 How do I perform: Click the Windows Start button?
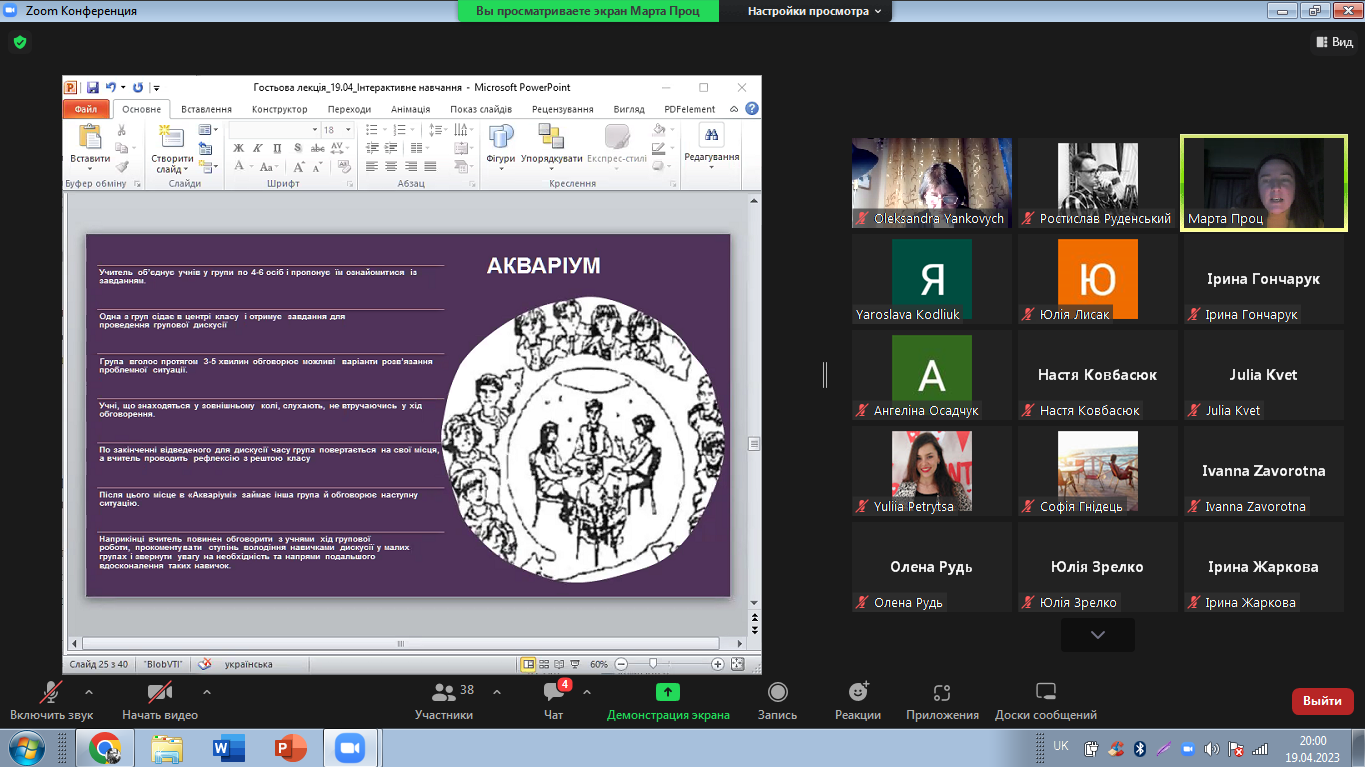tap(24, 748)
